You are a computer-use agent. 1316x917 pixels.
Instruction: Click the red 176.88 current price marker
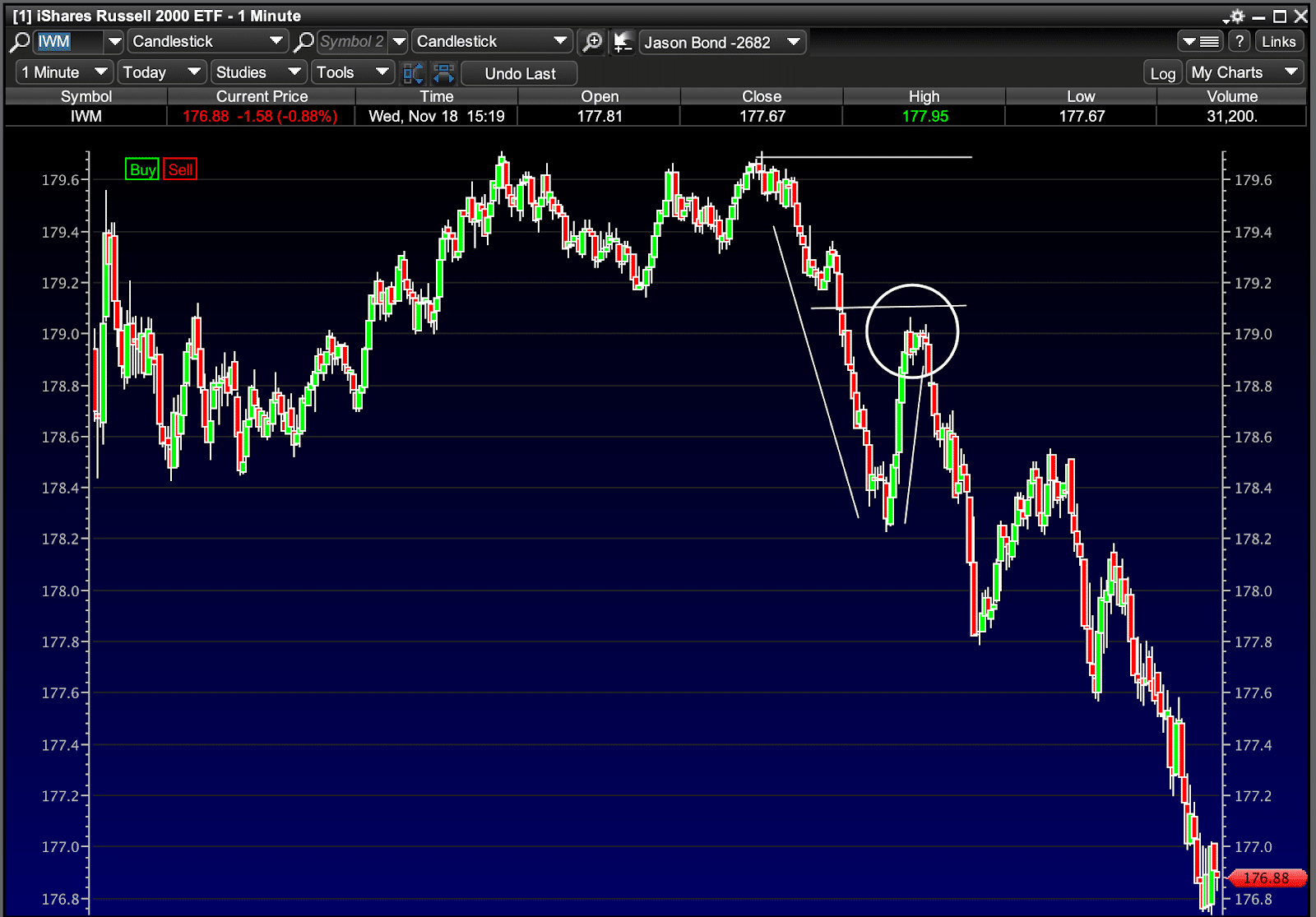1266,878
